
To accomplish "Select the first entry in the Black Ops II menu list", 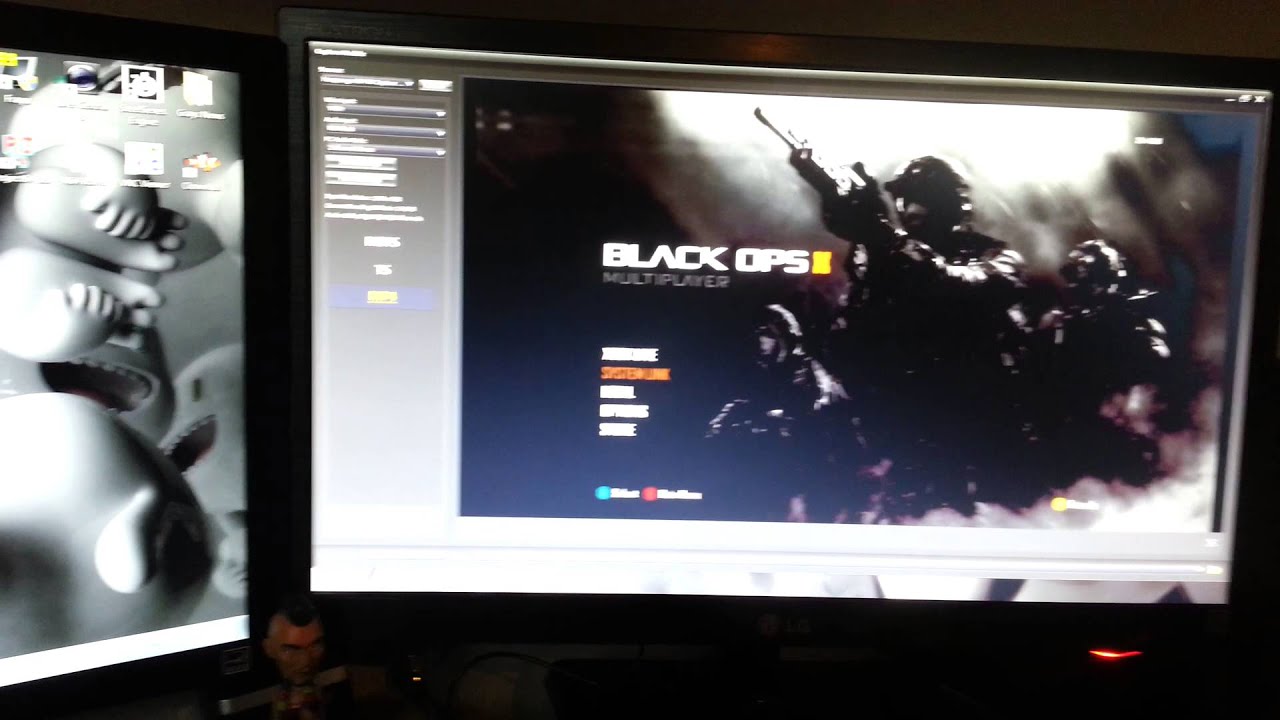I will click(629, 354).
